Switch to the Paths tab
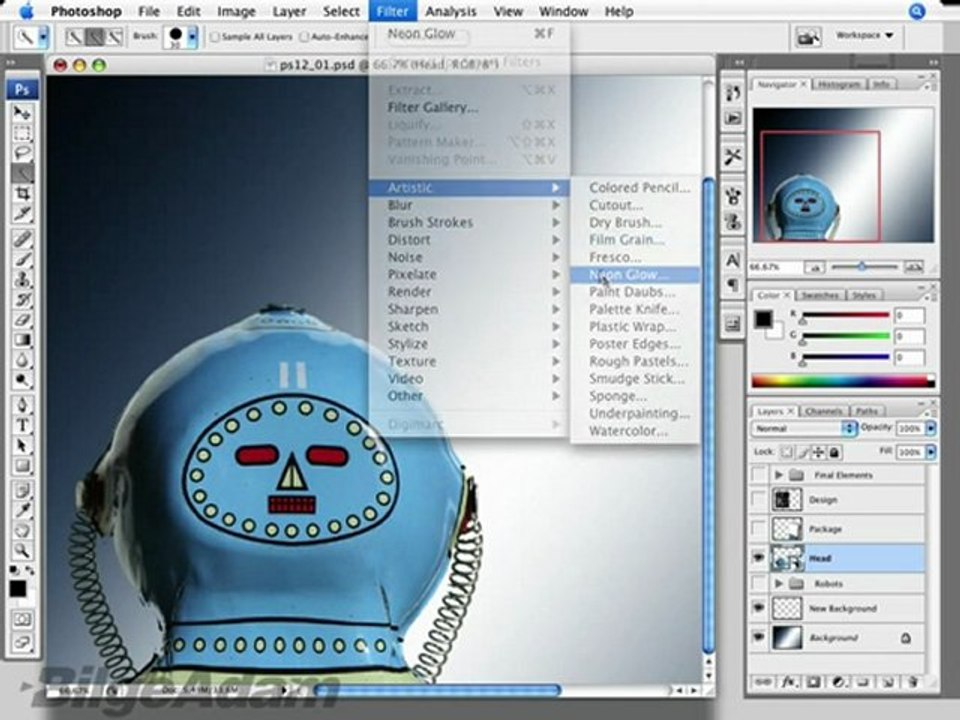Screen dimensions: 960x720 pos(866,411)
